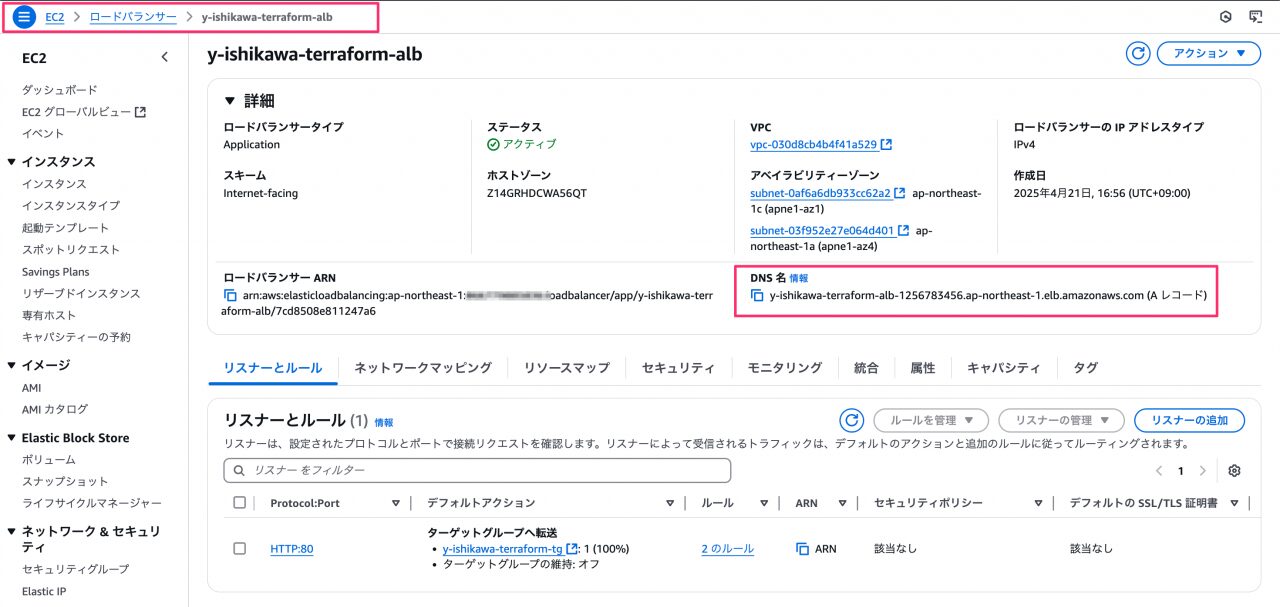Go to the EC2 breadcrumb link
1280x607 pixels.
pyautogui.click(x=55, y=17)
